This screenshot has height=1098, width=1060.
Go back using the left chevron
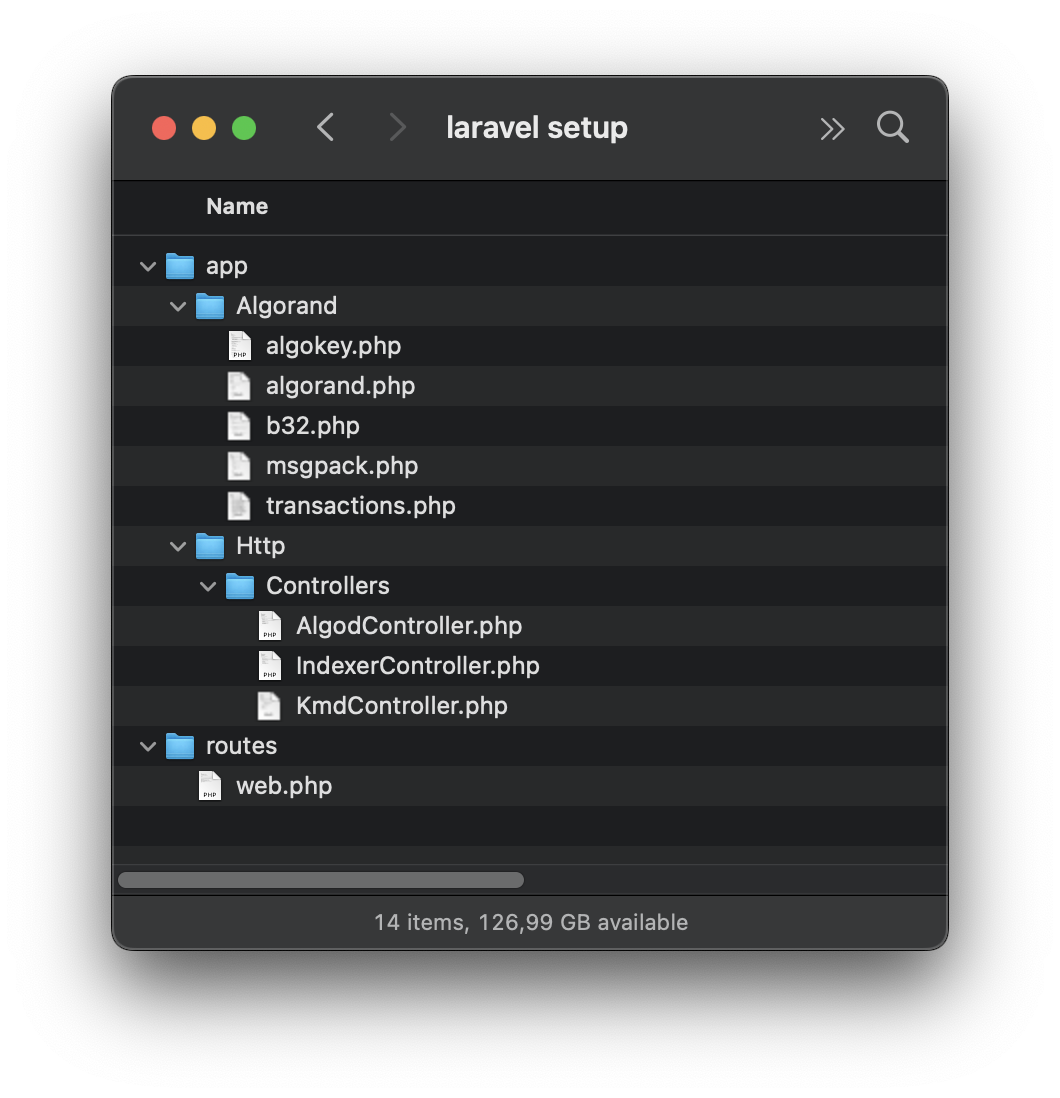coord(326,127)
